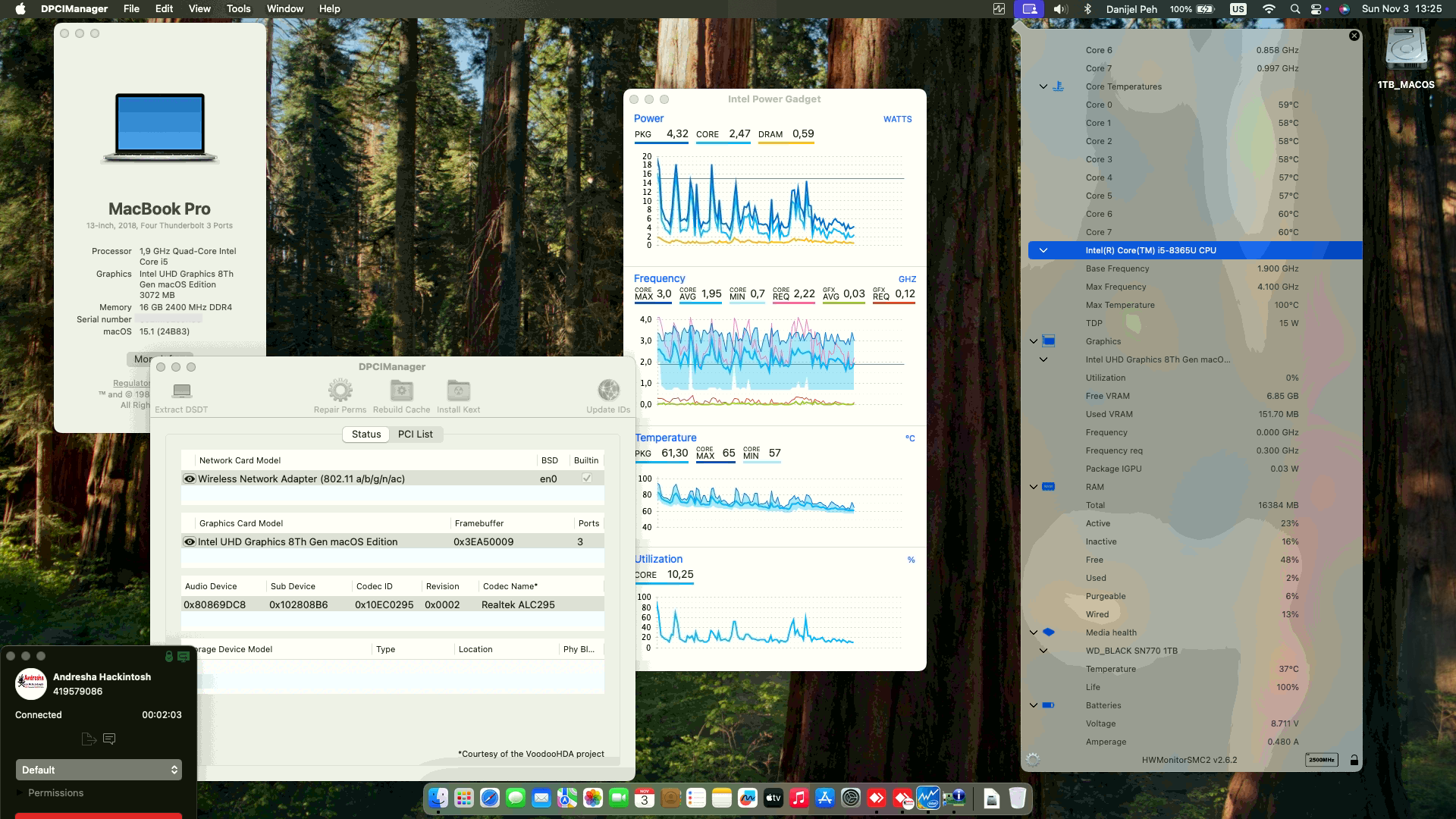Click AnyDesk file transfer icon
1456x819 pixels.
click(89, 739)
